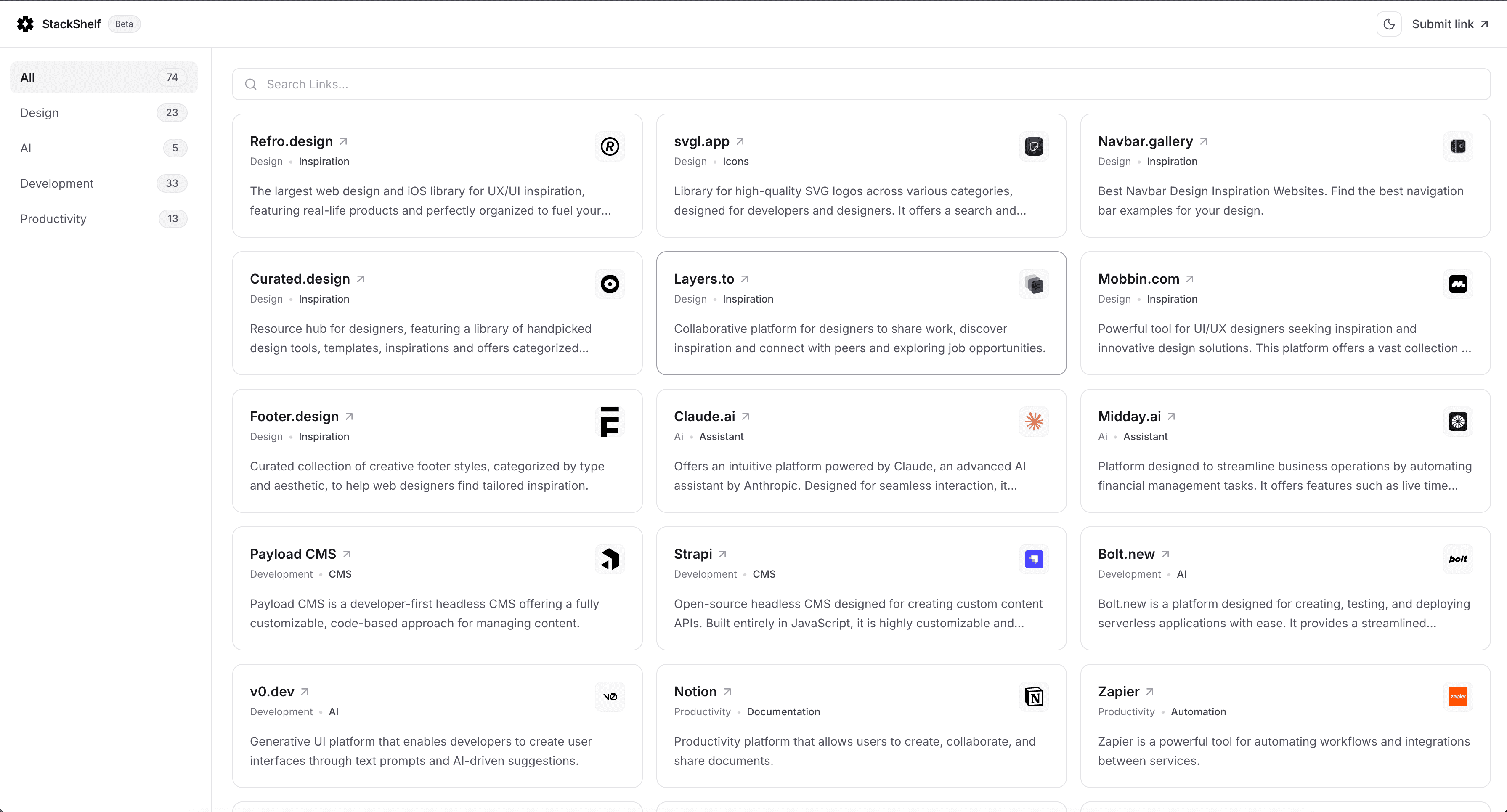The image size is (1507, 812).
Task: Filter by the Design category
Action: pos(103,113)
